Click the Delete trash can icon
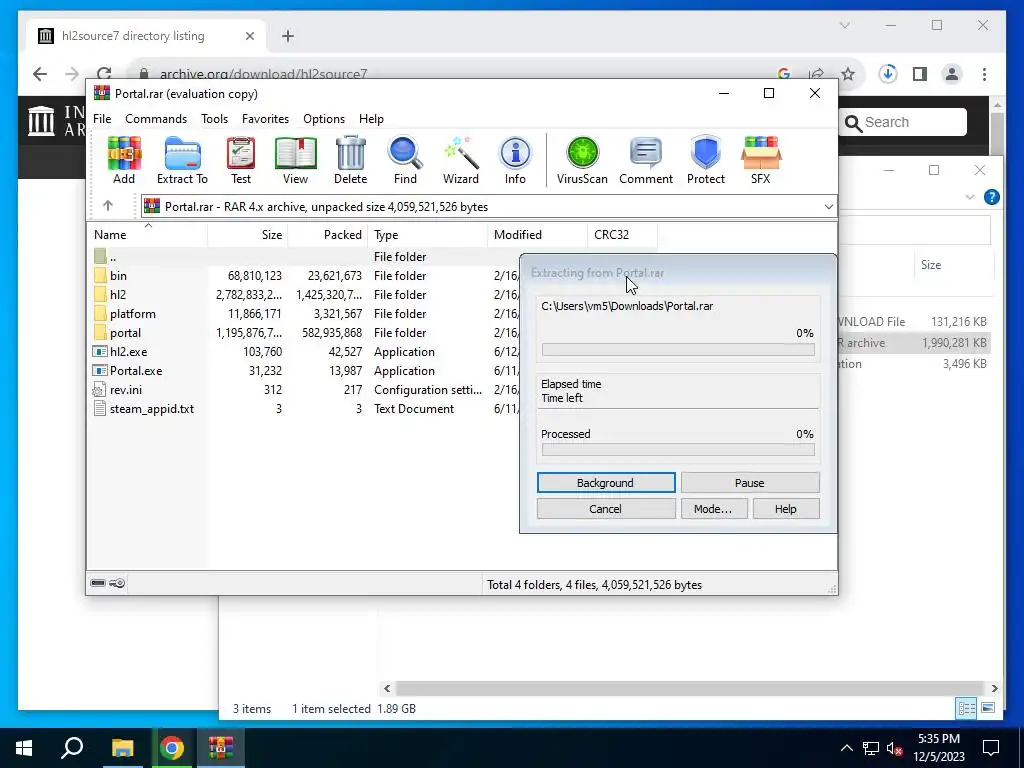The image size is (1024, 768). pos(351,160)
